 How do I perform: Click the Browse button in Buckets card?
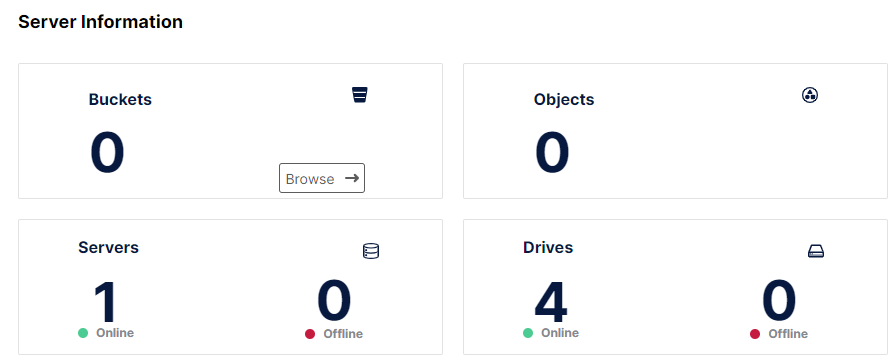pos(322,178)
